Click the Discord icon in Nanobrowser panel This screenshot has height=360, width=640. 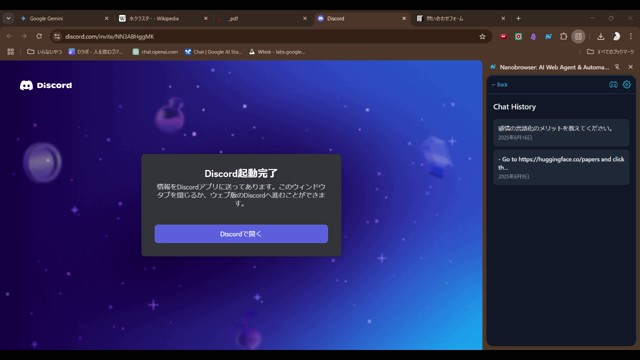coord(613,84)
